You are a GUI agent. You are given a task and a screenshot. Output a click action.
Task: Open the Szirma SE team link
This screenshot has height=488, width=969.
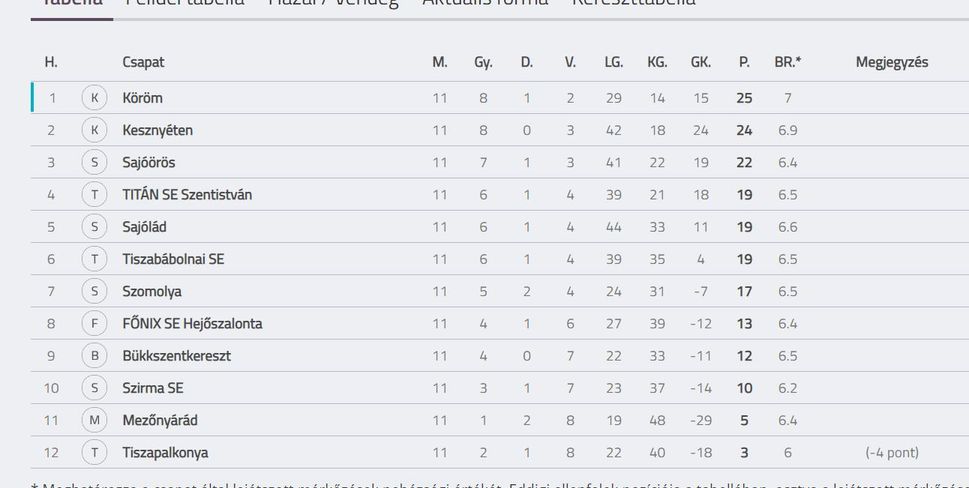point(153,388)
